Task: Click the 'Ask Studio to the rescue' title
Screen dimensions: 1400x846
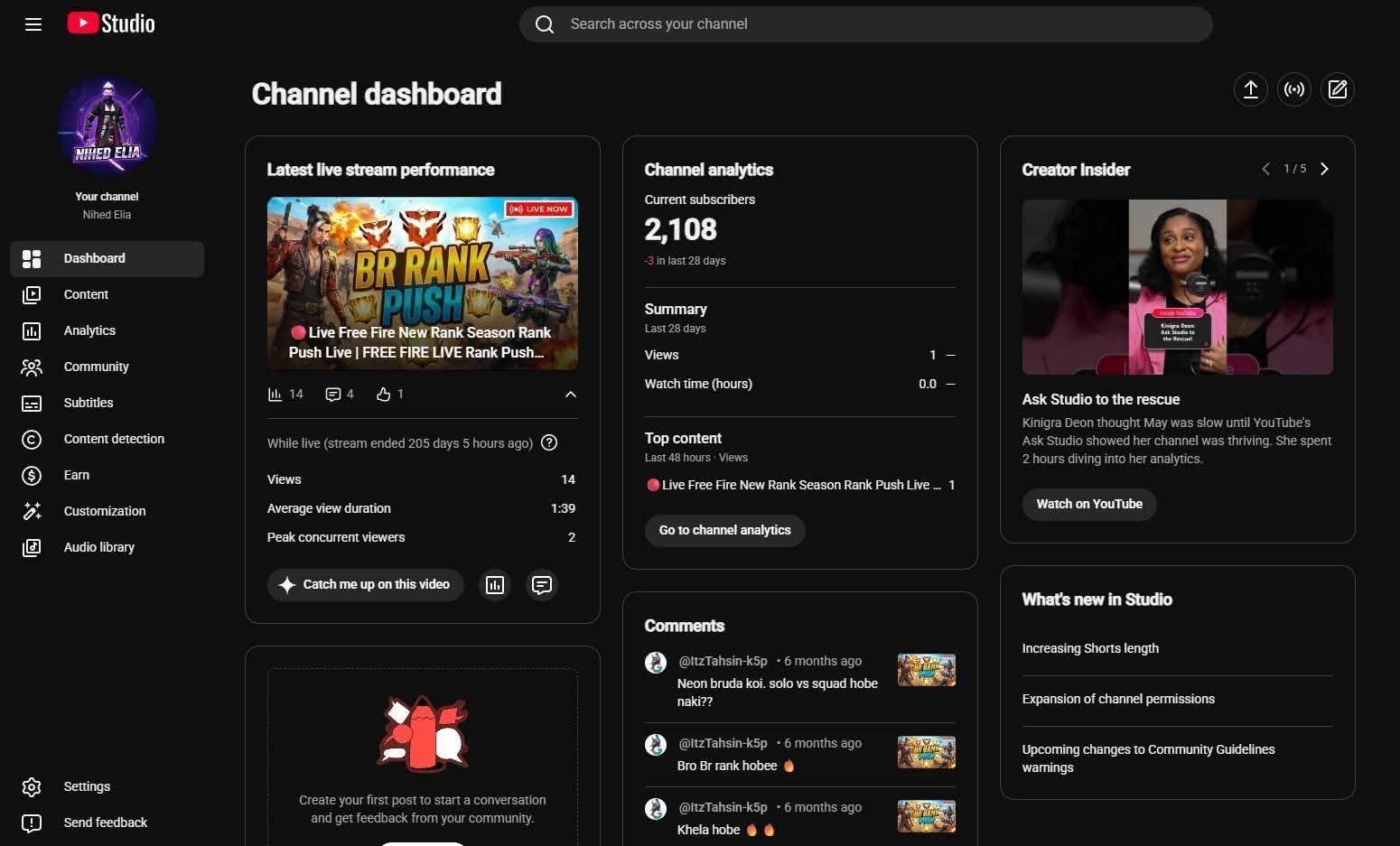Action: click(1101, 399)
